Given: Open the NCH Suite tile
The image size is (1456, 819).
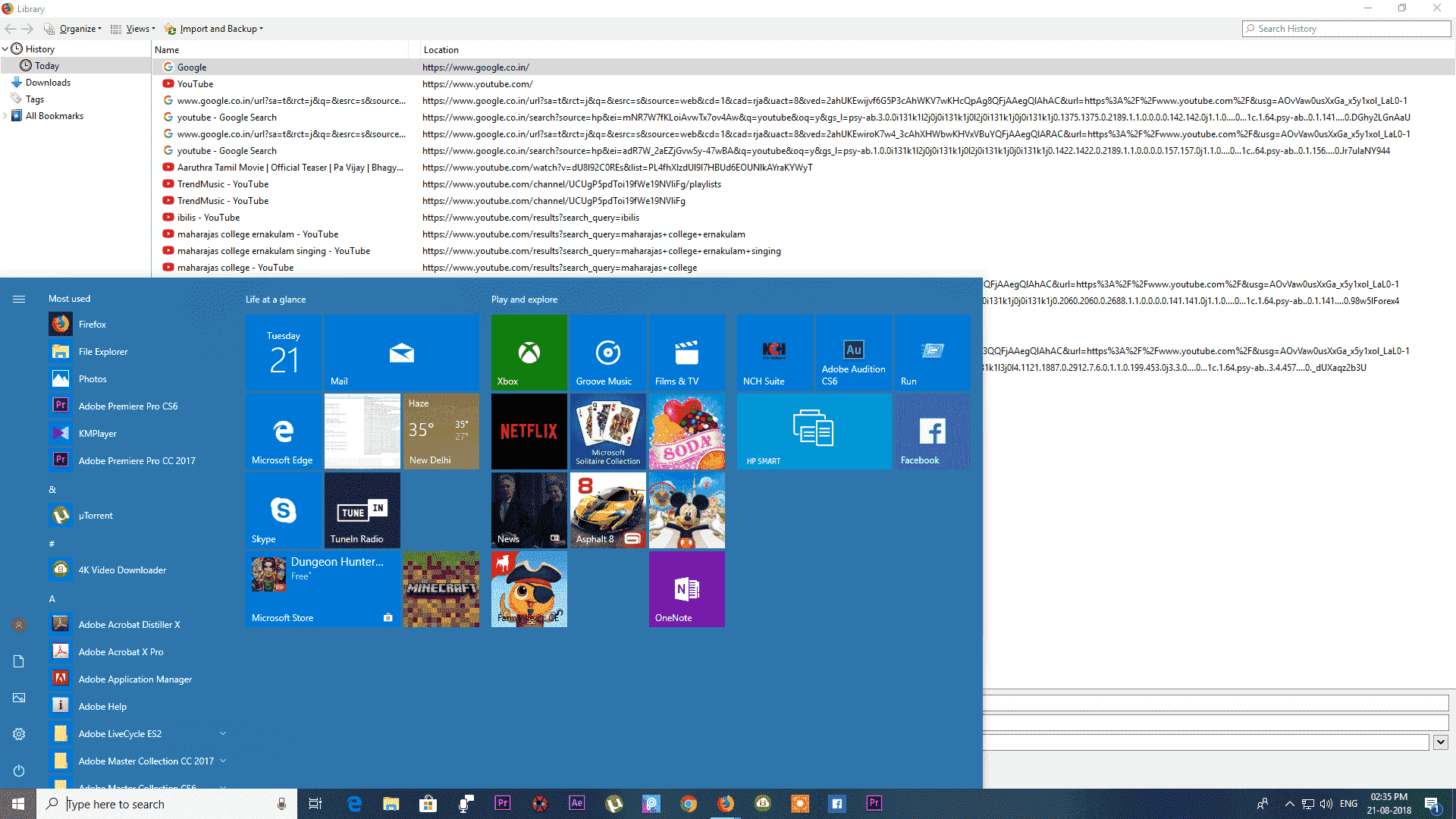Looking at the screenshot, I should [x=774, y=353].
